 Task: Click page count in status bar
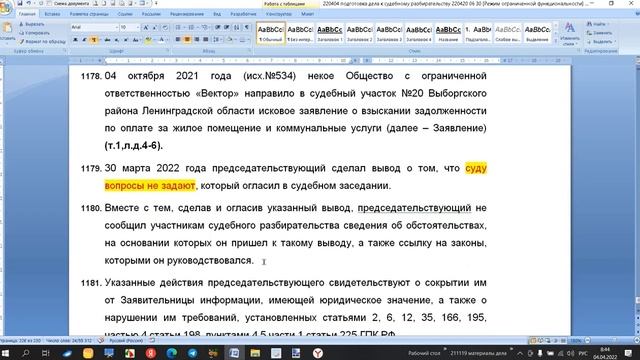point(20,340)
